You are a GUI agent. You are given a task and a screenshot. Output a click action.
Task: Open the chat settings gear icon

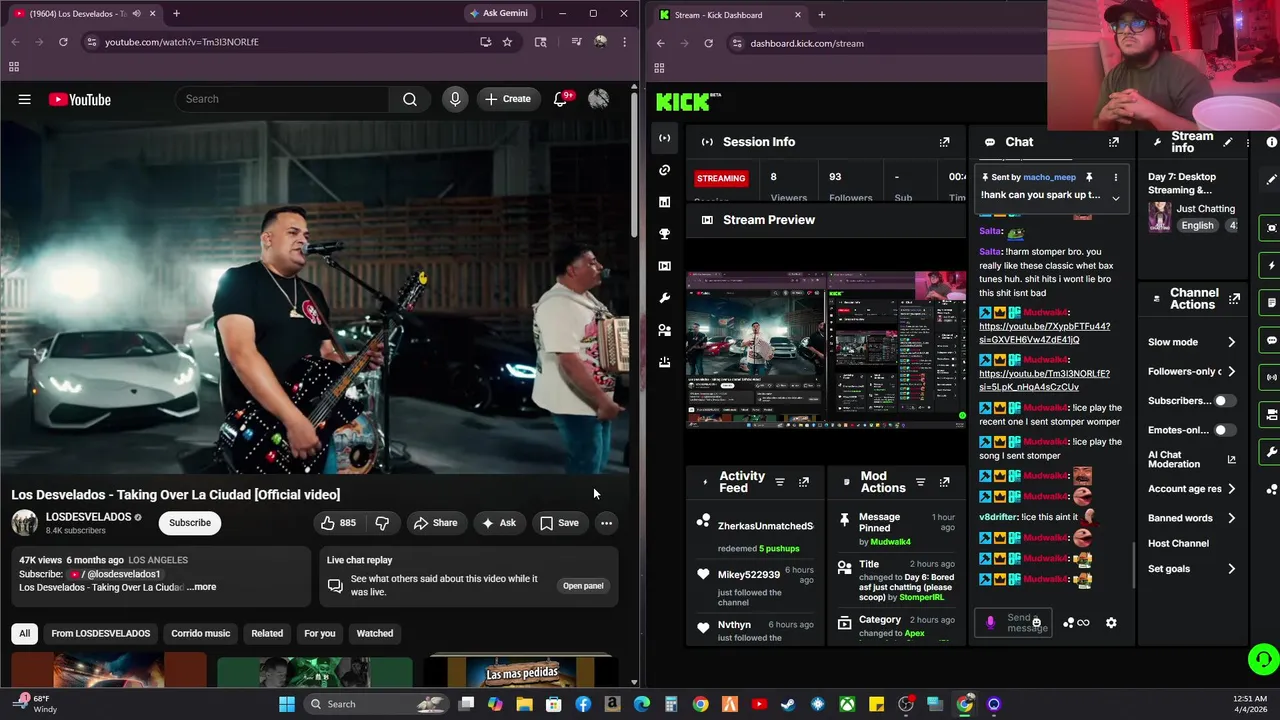click(1111, 623)
